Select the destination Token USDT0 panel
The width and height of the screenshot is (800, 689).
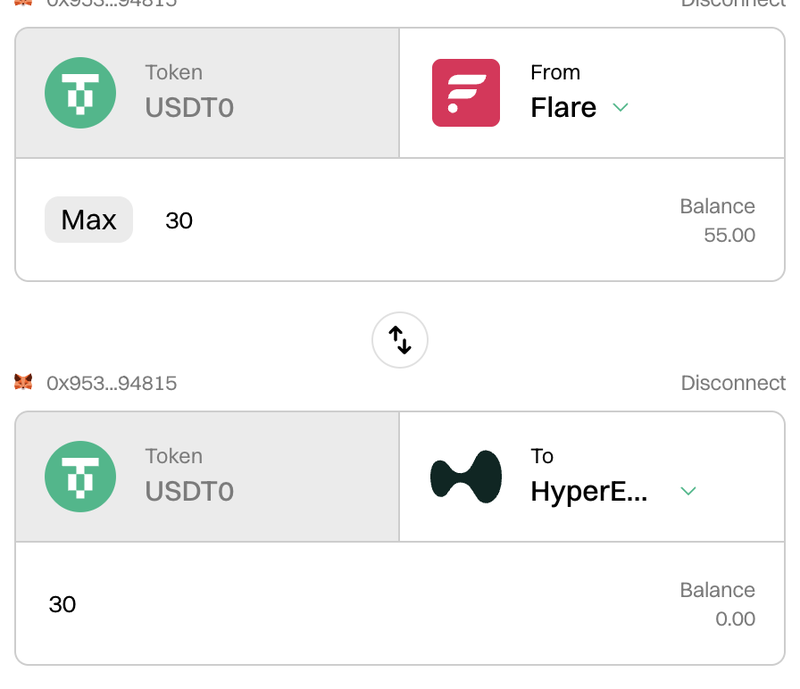click(207, 477)
